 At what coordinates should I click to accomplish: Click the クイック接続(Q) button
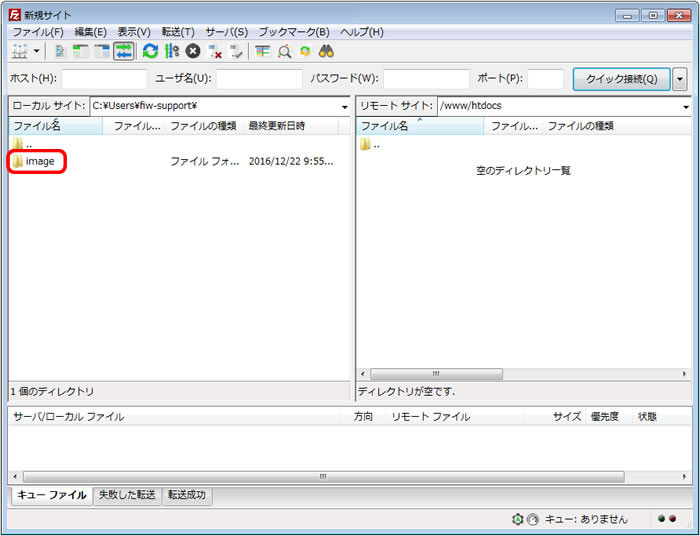point(621,79)
